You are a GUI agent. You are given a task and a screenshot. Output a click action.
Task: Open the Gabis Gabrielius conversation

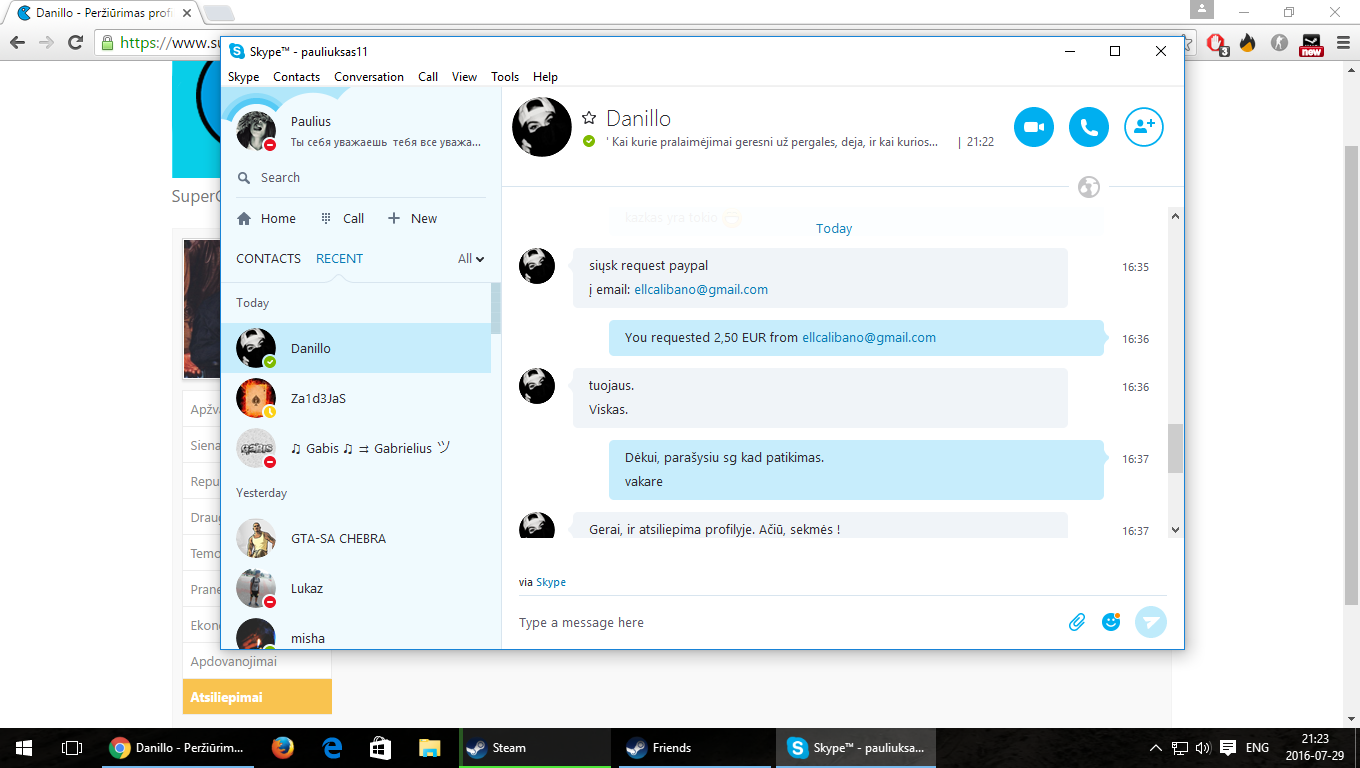pos(356,448)
